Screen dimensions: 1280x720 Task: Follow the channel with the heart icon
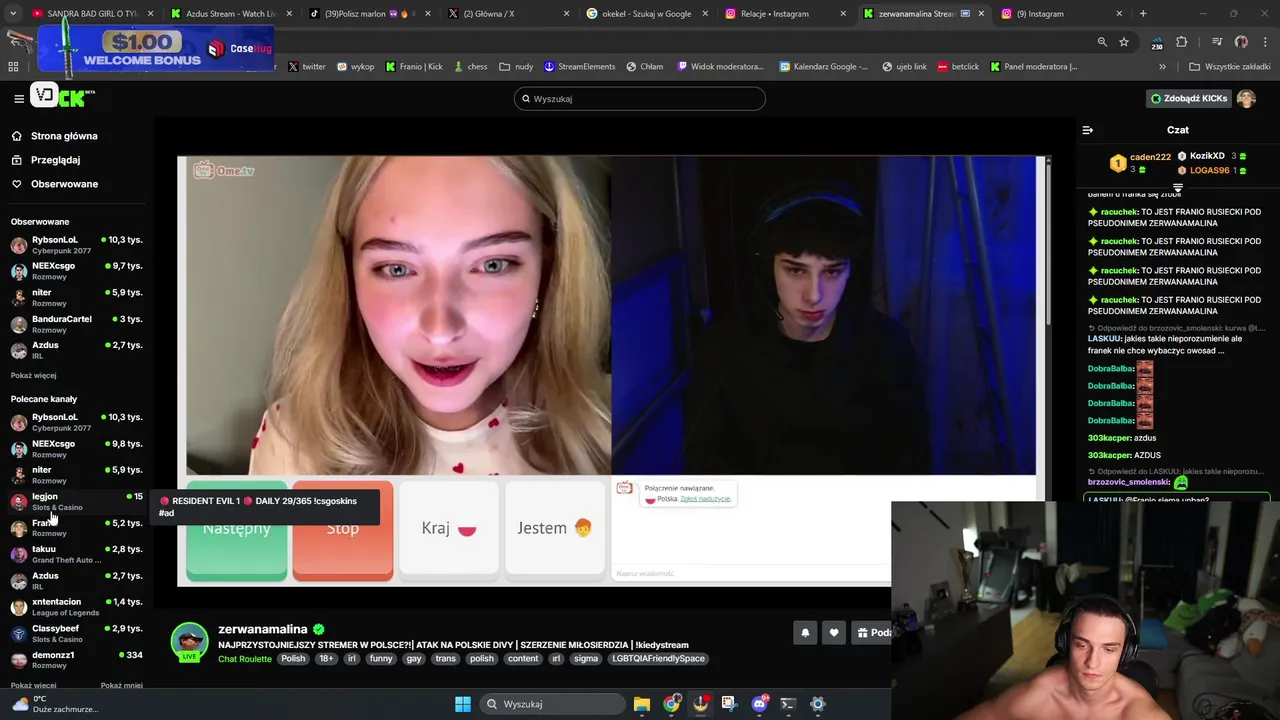[x=833, y=632]
